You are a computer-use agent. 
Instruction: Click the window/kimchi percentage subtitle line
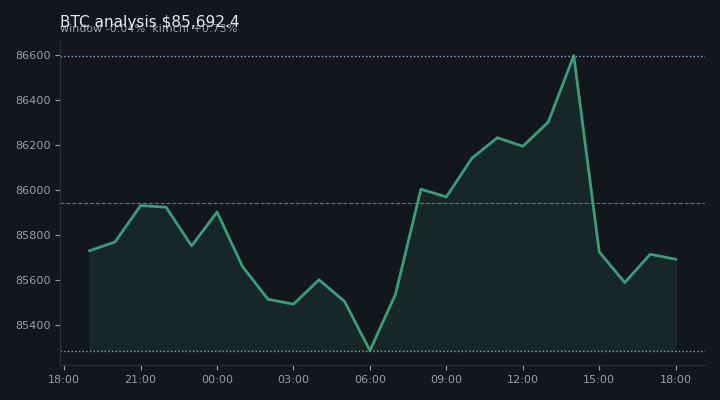coord(149,28)
